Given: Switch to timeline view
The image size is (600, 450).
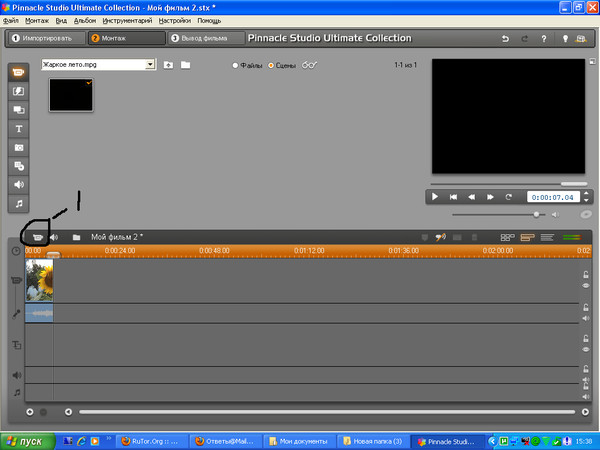Looking at the screenshot, I should (x=527, y=238).
